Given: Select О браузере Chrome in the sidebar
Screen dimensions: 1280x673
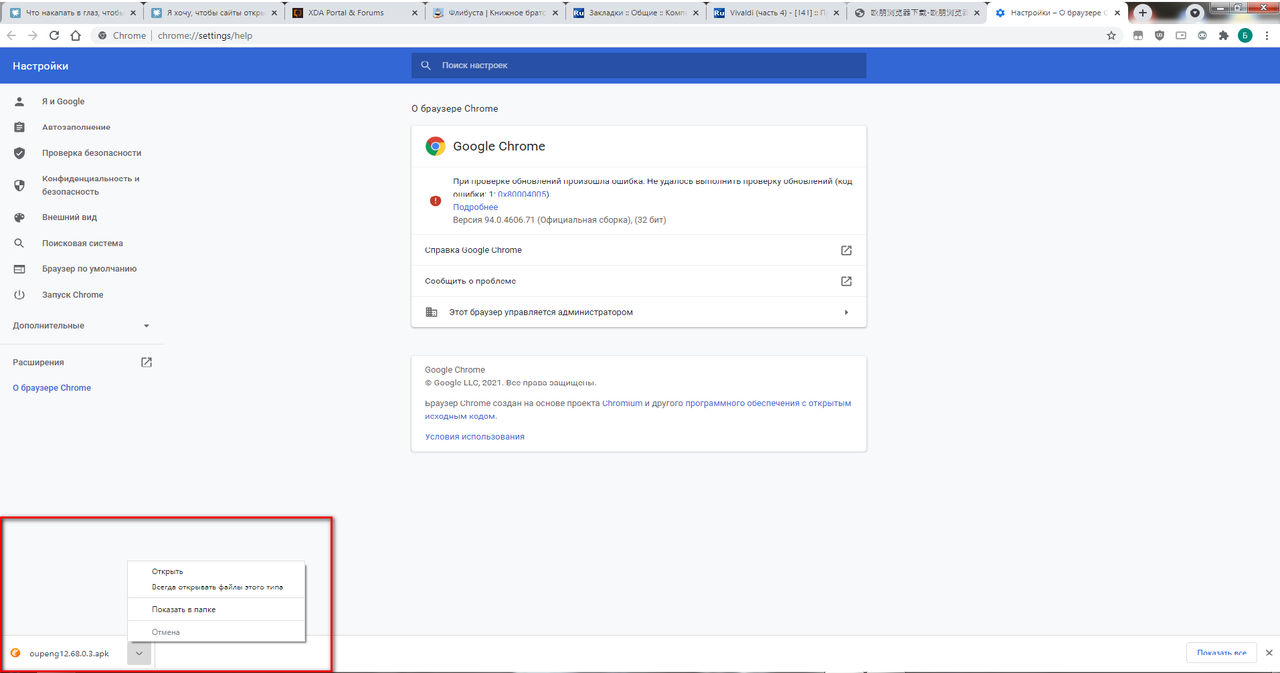Looking at the screenshot, I should coord(52,388).
